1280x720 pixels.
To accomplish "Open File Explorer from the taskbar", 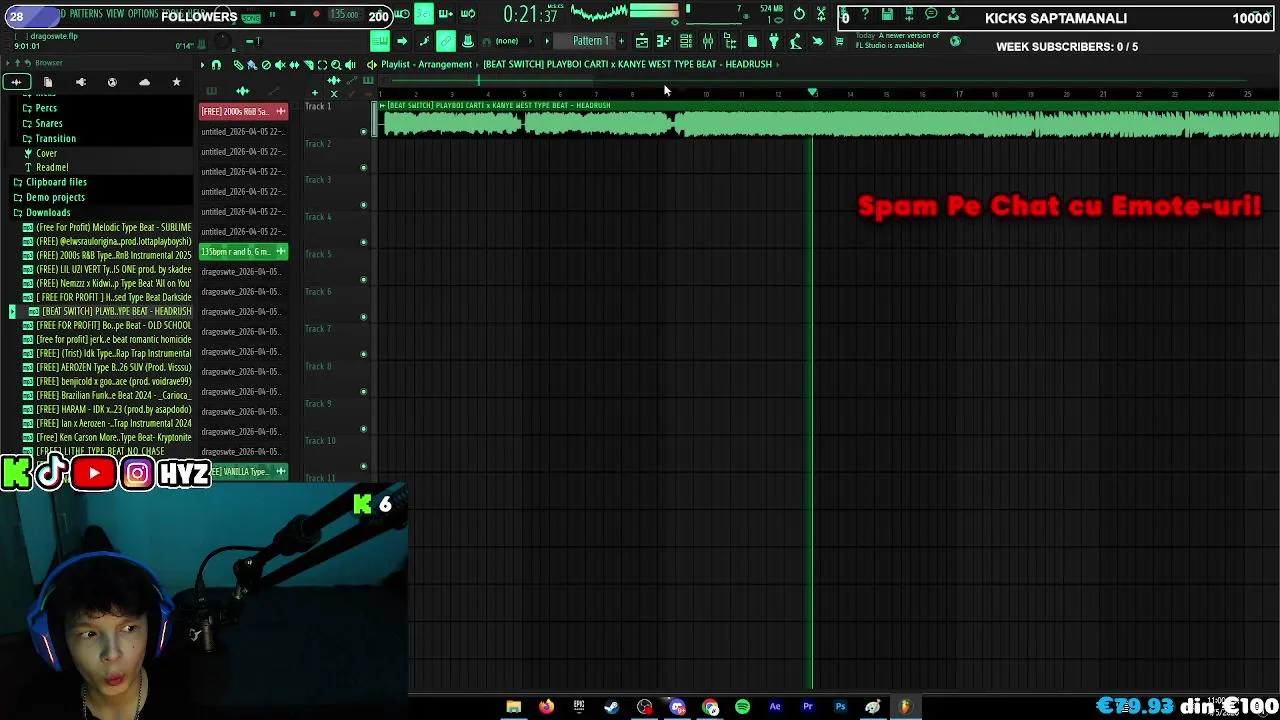I will [x=513, y=707].
